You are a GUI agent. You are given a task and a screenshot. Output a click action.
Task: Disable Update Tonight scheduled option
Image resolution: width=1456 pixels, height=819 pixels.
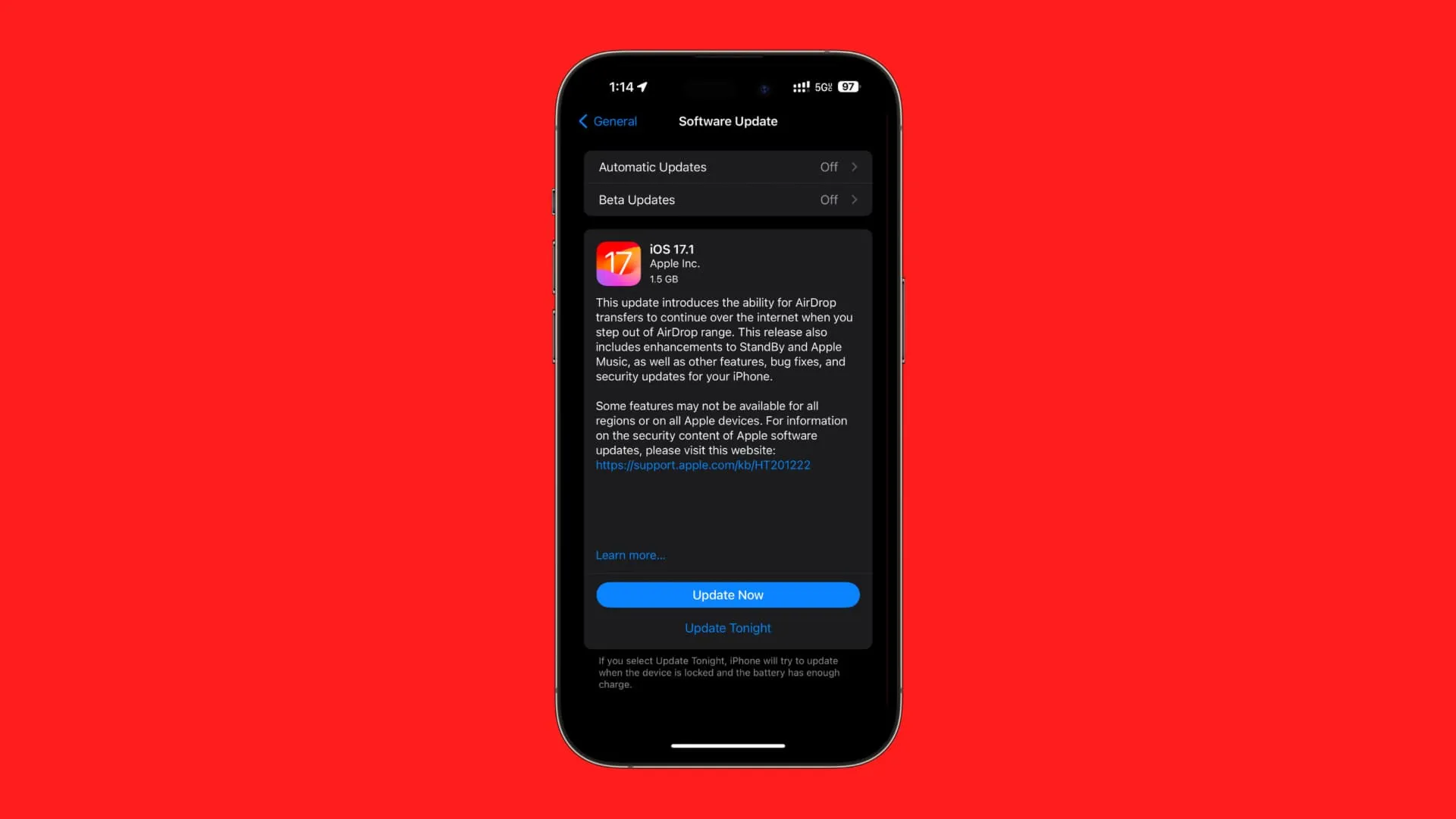(727, 627)
